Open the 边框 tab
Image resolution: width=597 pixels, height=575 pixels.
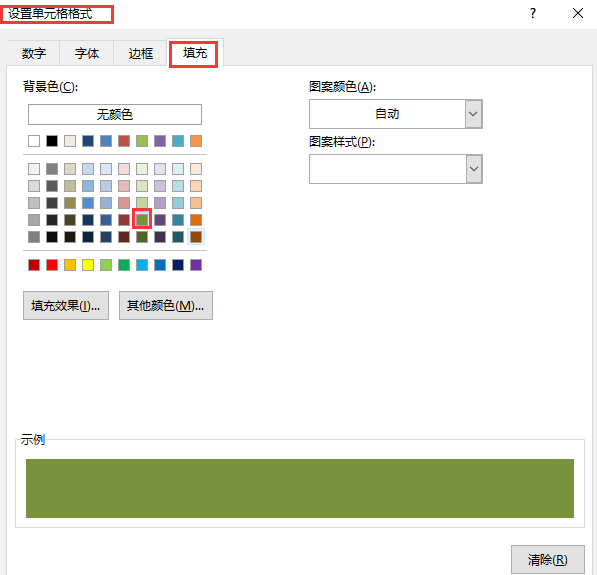tap(140, 53)
